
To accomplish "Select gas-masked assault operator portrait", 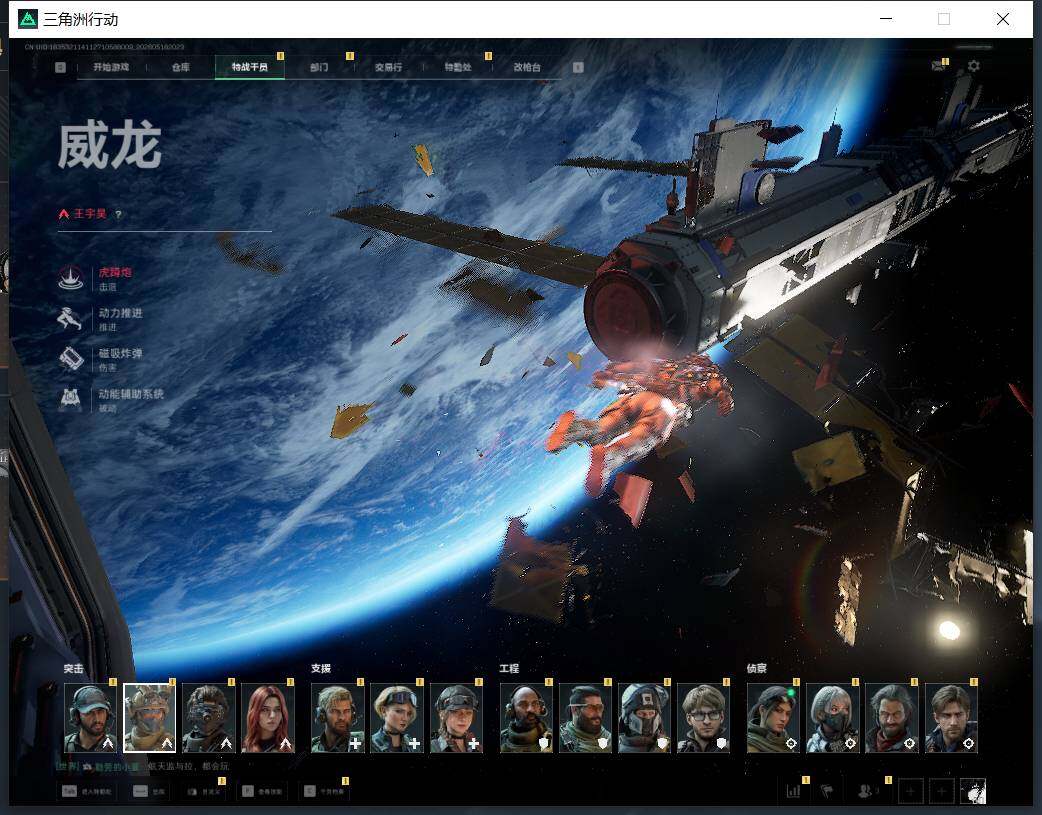I will (209, 718).
